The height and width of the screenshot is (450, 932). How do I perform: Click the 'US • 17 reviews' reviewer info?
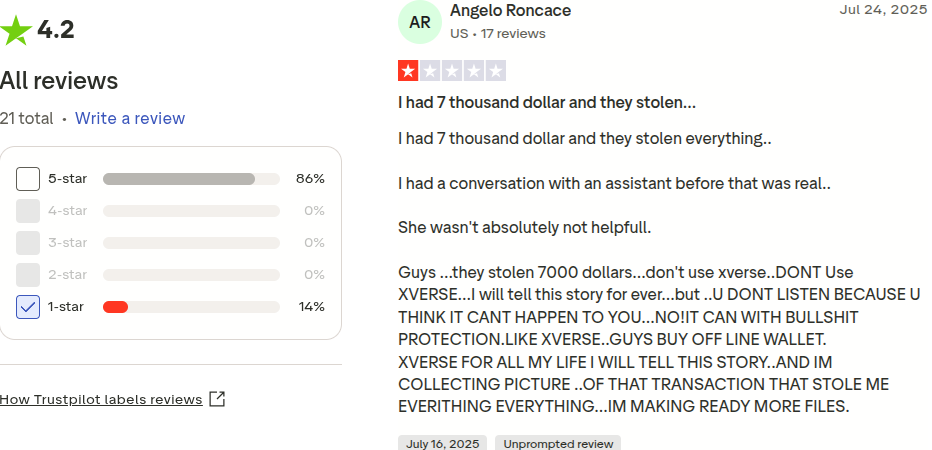[498, 34]
